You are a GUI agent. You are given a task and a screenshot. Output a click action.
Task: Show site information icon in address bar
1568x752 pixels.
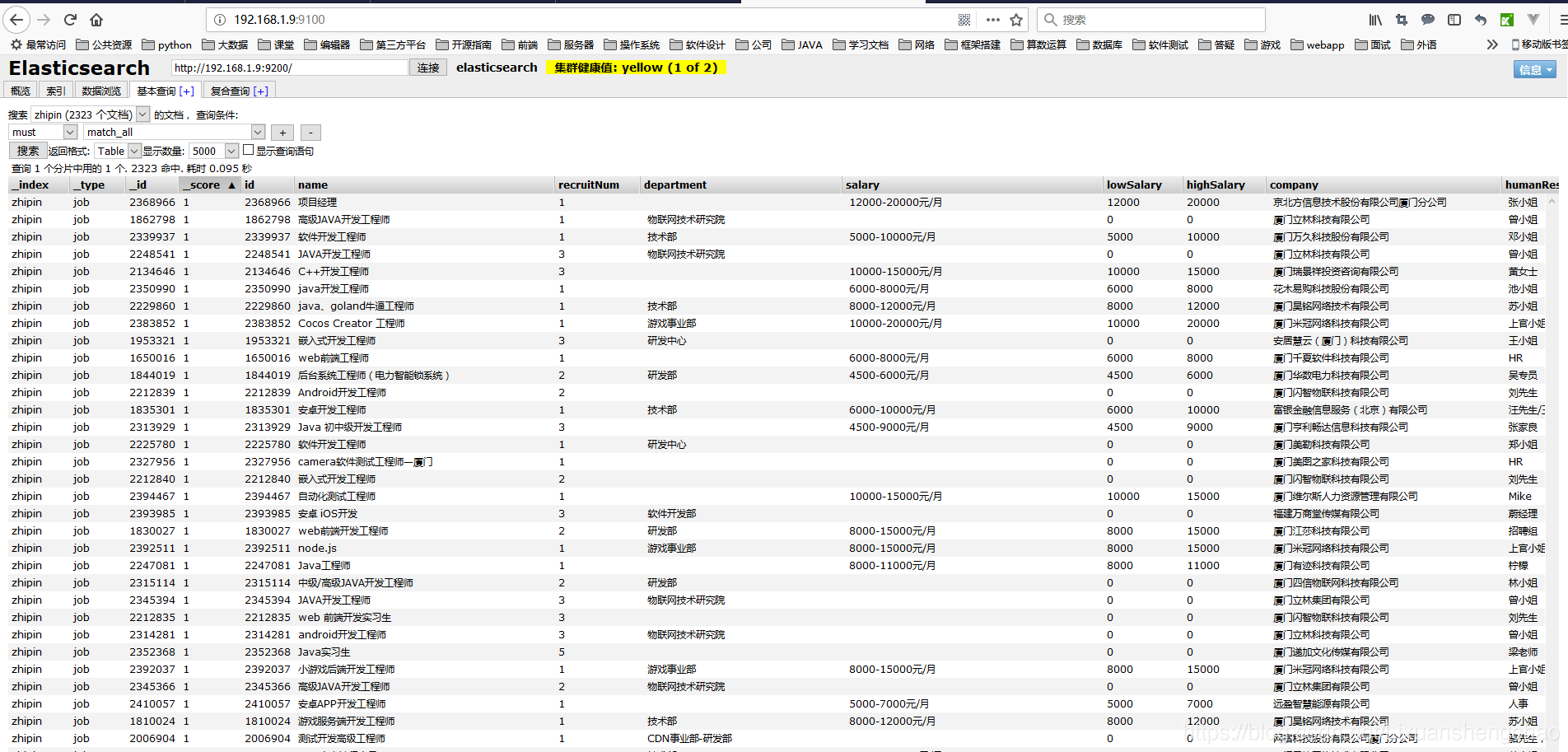220,19
